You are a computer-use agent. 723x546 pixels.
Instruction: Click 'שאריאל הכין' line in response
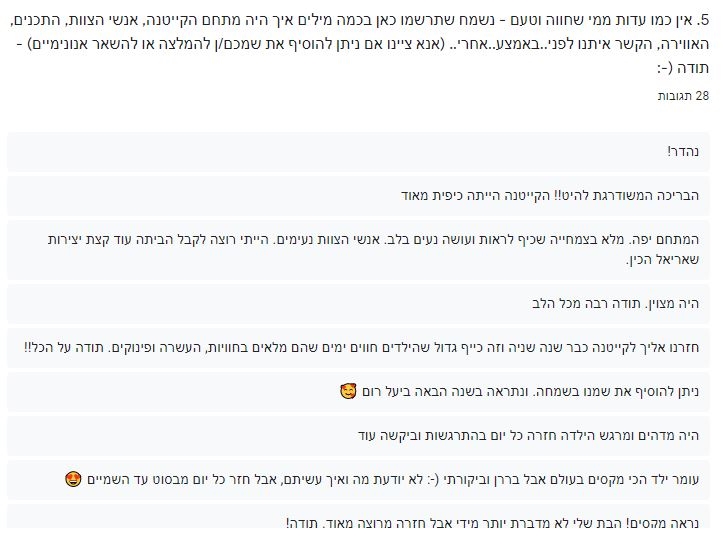(x=663, y=260)
